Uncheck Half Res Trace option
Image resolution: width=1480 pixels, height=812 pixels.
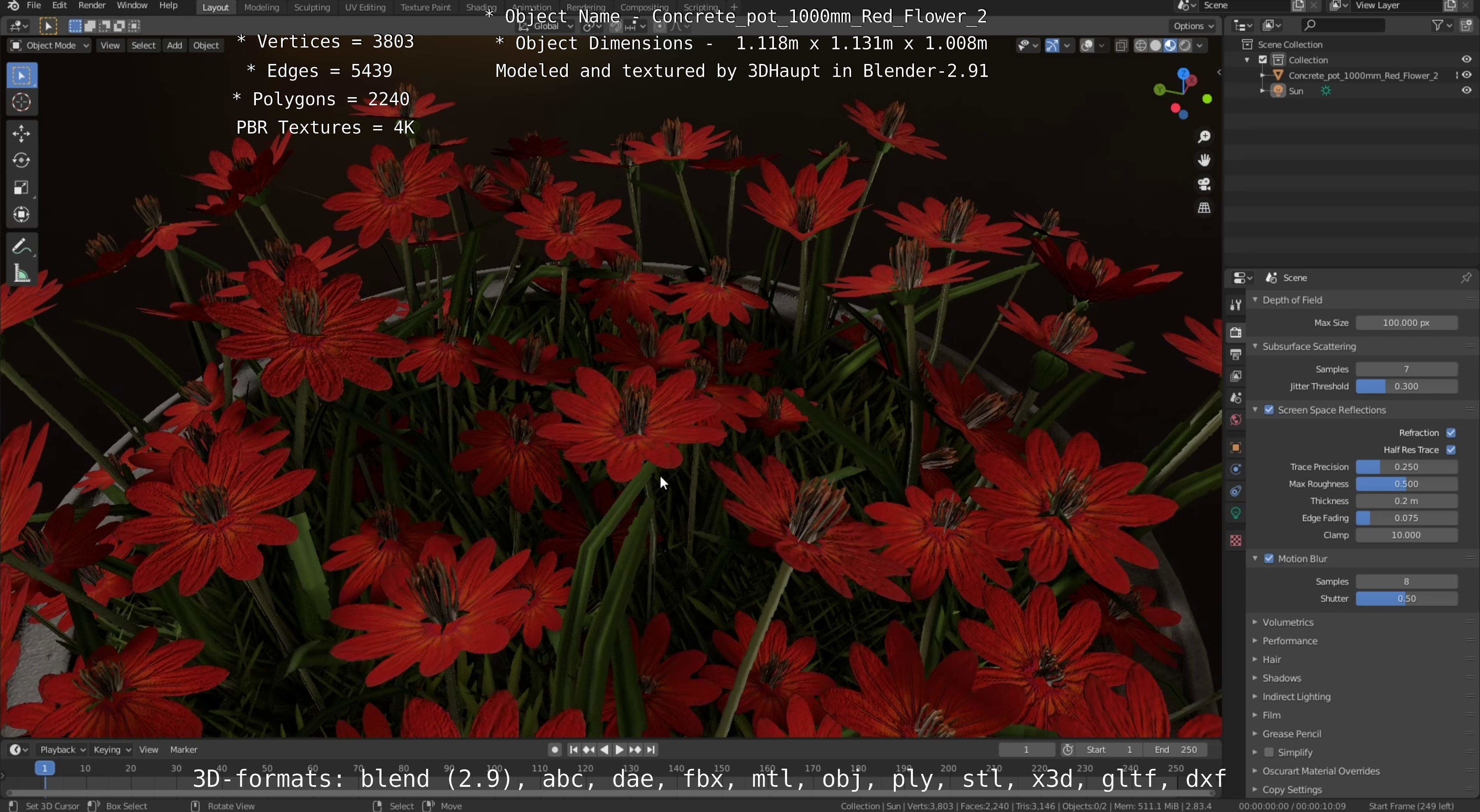pyautogui.click(x=1451, y=450)
